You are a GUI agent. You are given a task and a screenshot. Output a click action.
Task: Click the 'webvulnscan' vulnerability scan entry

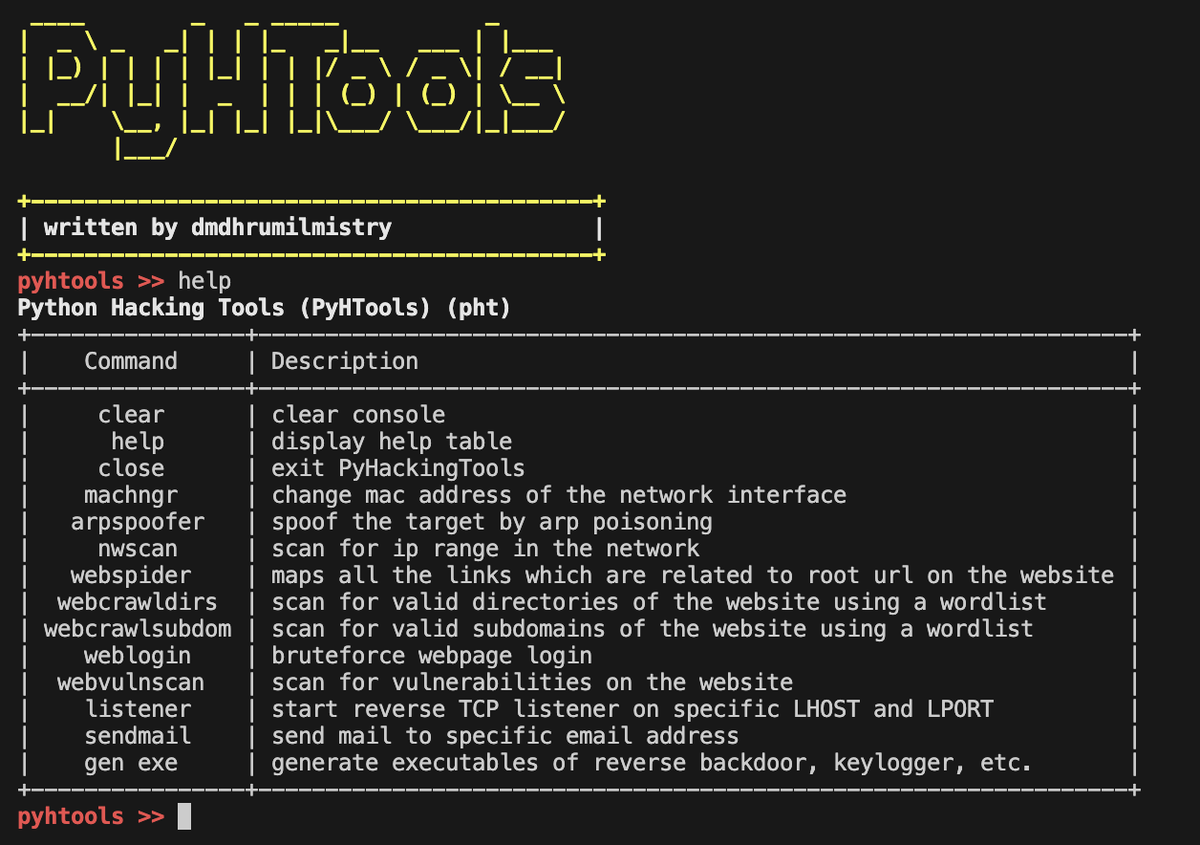(136, 682)
